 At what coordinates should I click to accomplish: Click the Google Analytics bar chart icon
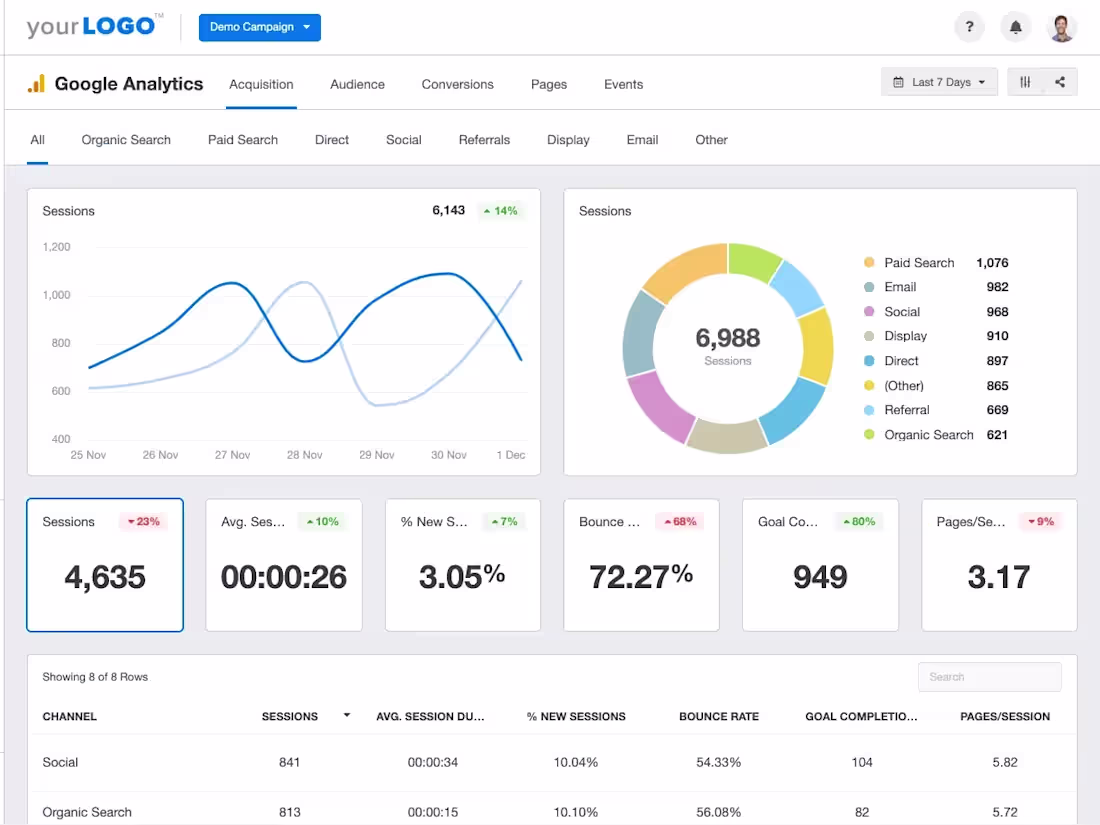(x=36, y=83)
